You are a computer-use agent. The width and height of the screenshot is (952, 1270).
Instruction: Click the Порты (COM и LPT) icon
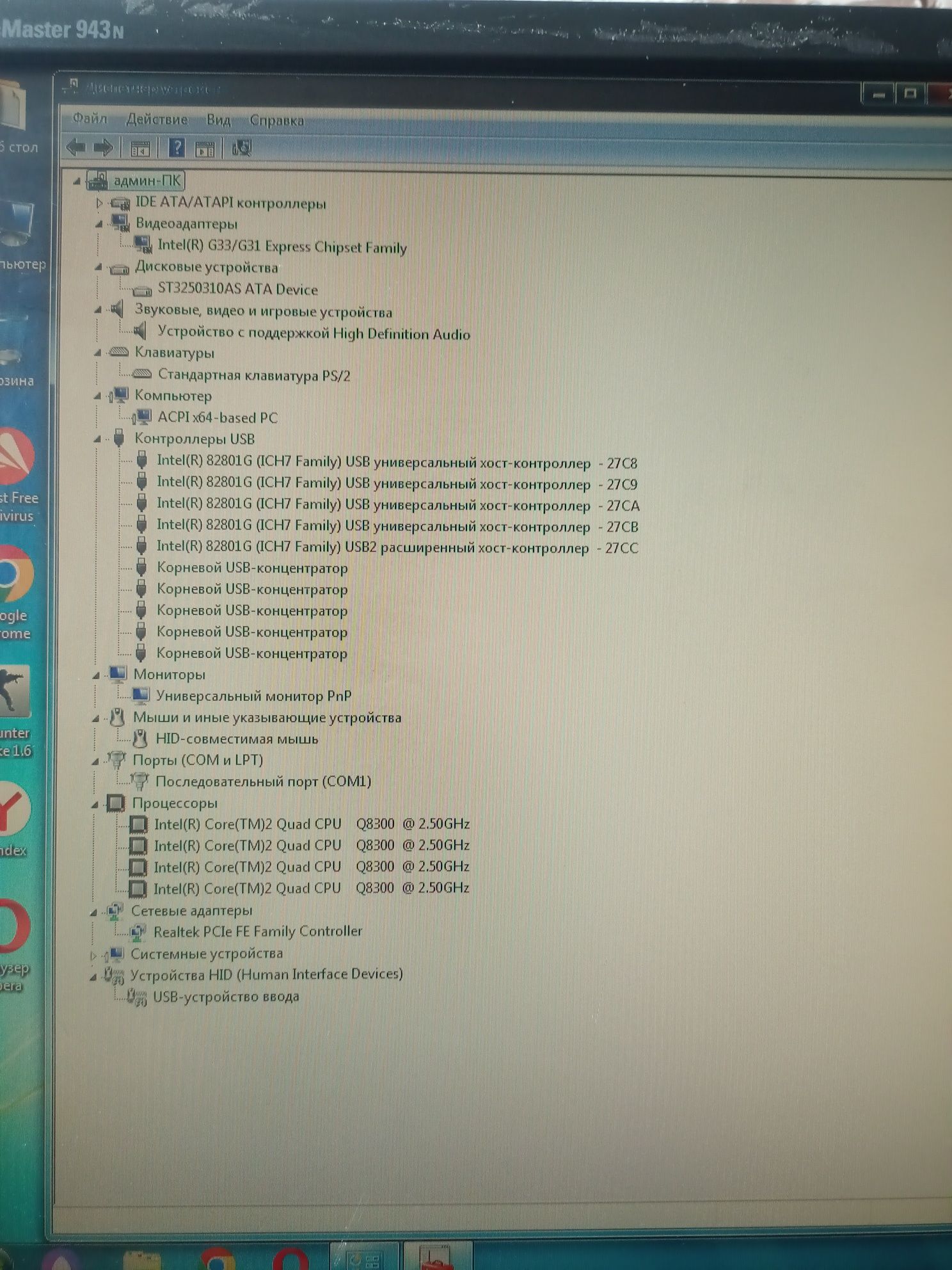click(116, 760)
